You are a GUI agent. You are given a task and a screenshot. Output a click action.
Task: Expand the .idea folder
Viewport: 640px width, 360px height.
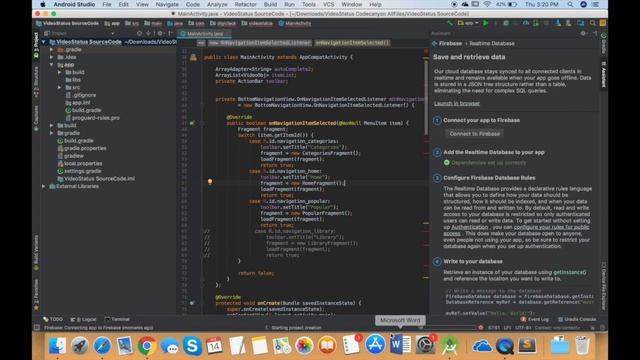[51, 57]
